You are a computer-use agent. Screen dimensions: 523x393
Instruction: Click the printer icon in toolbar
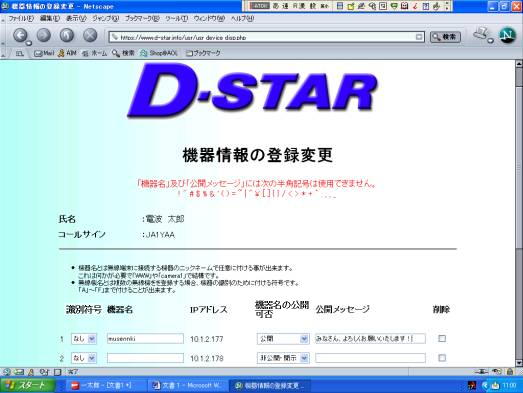(481, 34)
